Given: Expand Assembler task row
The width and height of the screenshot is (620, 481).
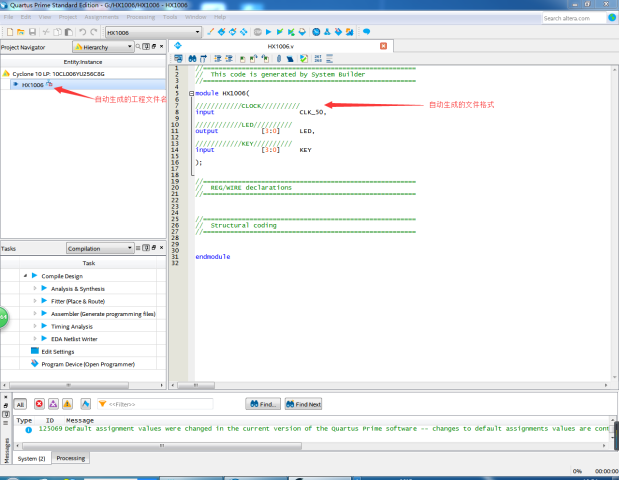Looking at the screenshot, I should 35,313.
